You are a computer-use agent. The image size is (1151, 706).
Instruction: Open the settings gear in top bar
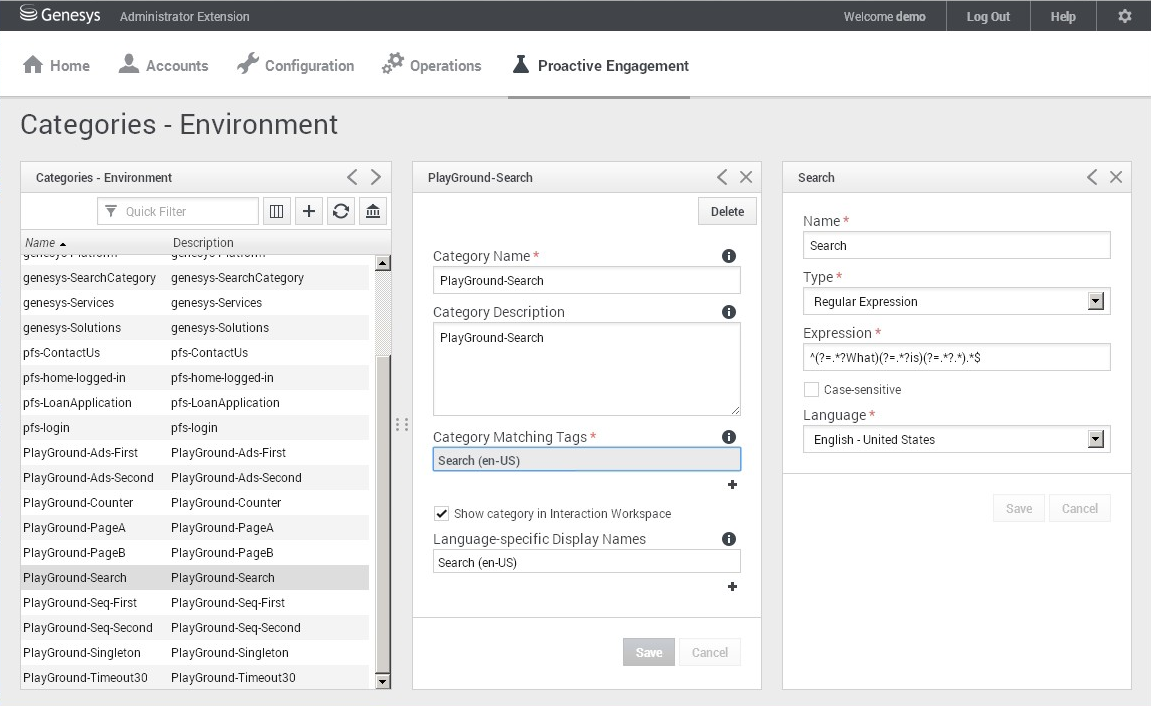tap(1125, 16)
